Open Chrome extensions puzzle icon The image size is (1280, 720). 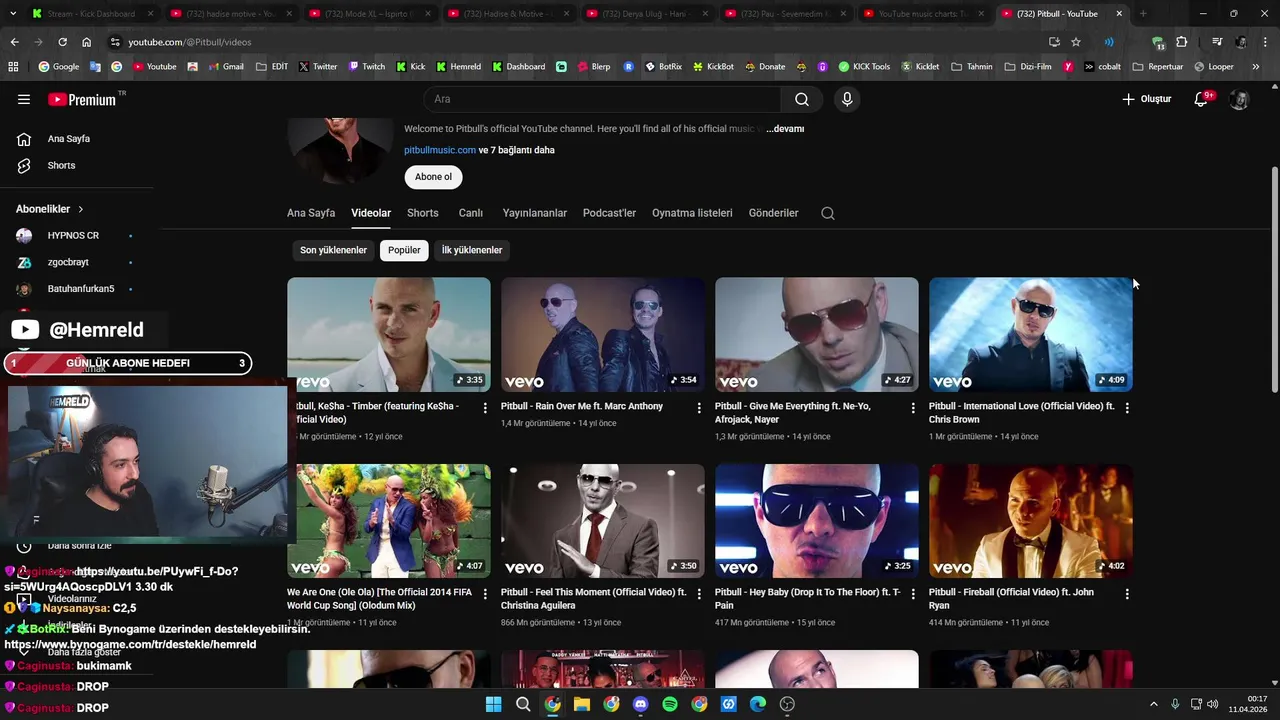[1181, 42]
